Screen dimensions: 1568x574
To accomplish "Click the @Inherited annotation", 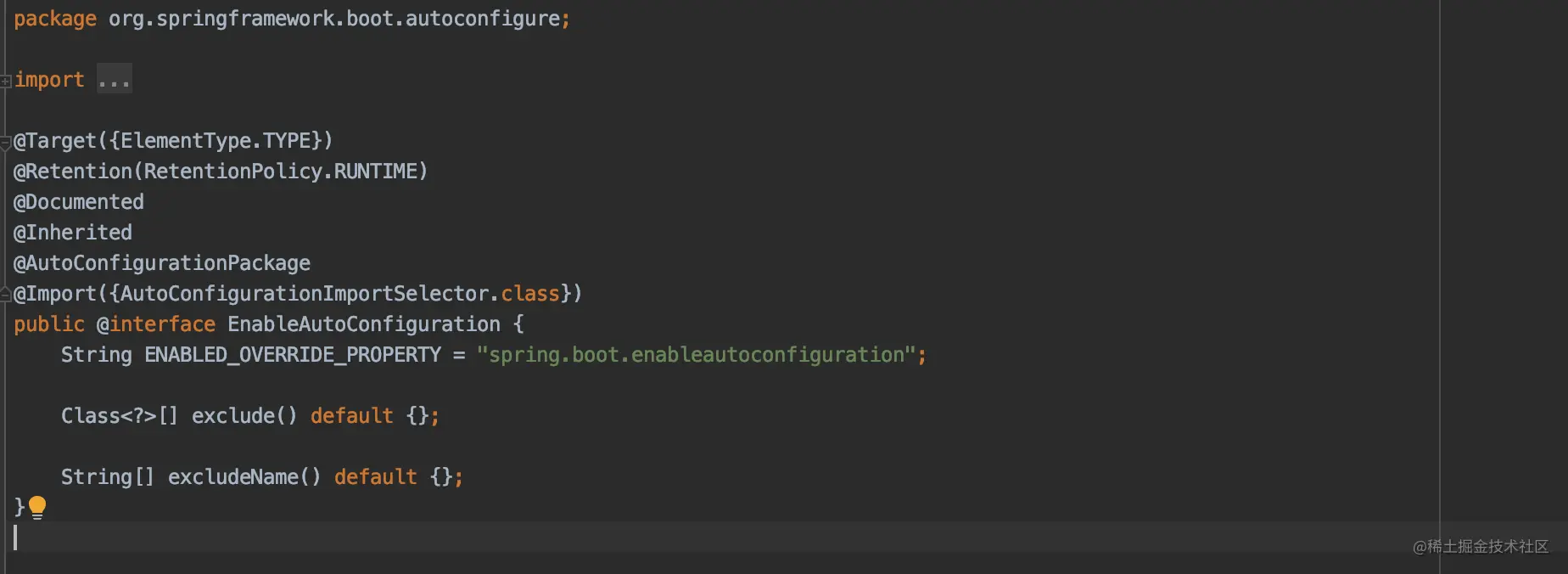I will (x=73, y=233).
